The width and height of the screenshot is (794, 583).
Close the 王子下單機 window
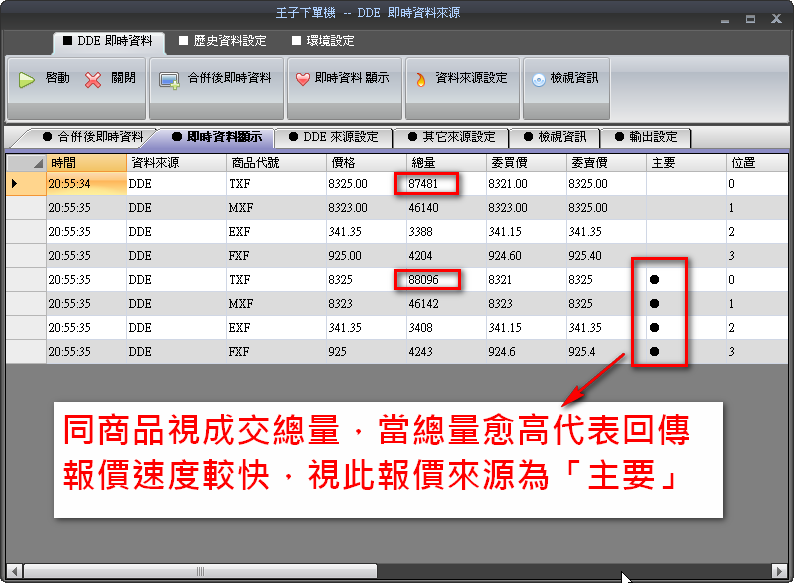tap(776, 19)
